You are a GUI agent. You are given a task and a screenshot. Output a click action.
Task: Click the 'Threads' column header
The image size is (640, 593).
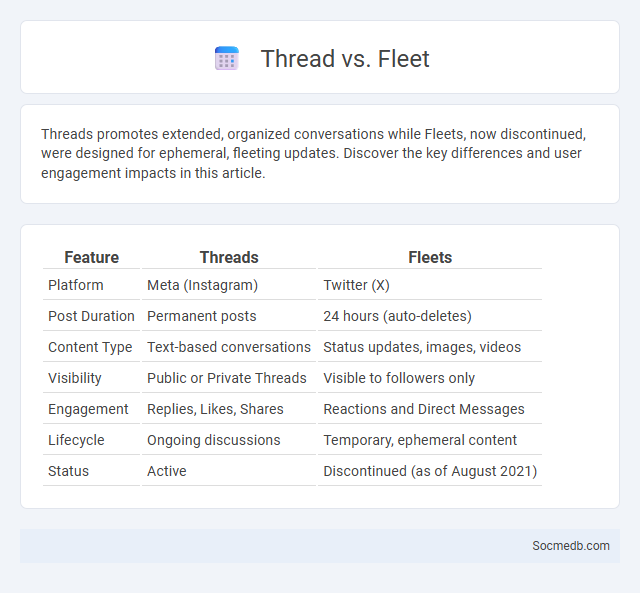pyautogui.click(x=229, y=258)
